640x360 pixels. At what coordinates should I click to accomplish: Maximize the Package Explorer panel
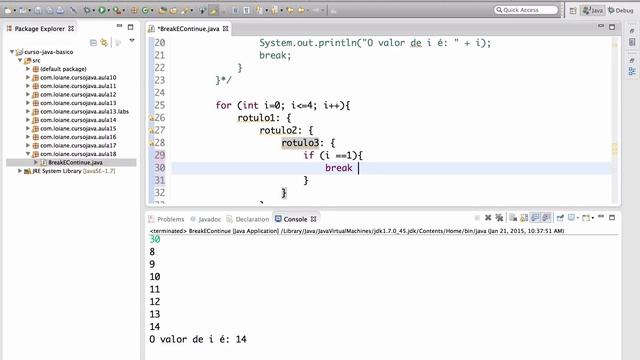pyautogui.click(x=131, y=27)
